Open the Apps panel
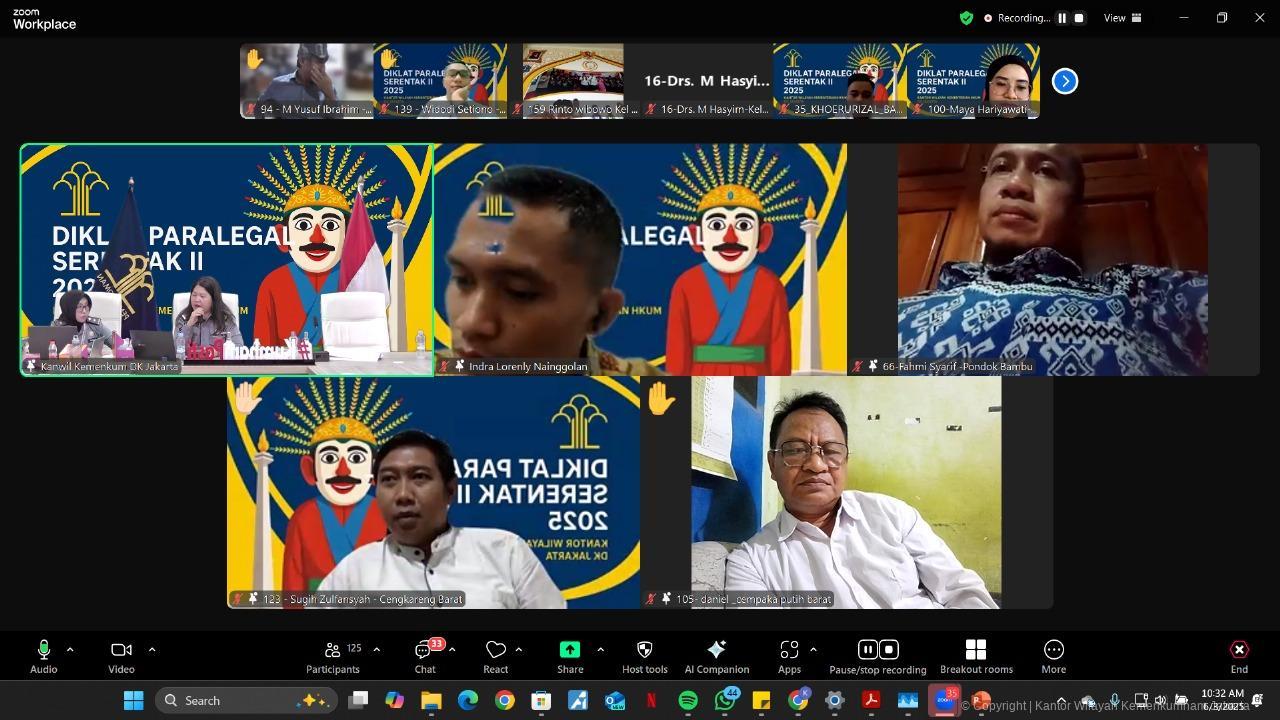Image resolution: width=1280 pixels, height=720 pixels. pyautogui.click(x=789, y=656)
